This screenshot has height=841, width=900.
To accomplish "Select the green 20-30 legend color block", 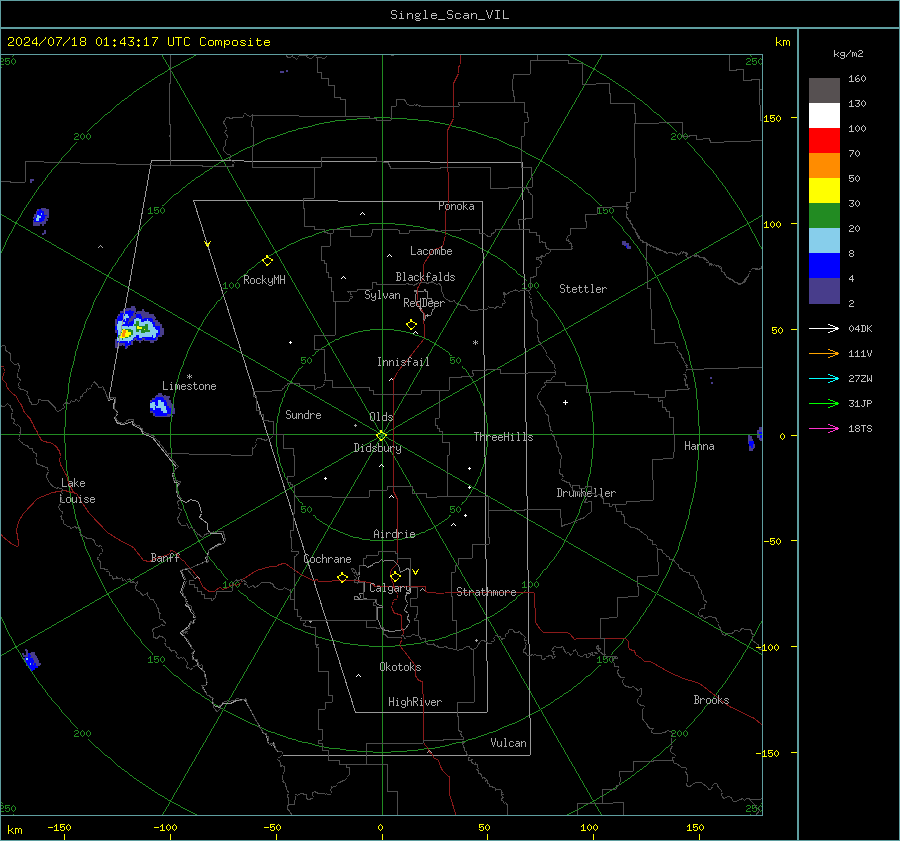I will click(824, 216).
